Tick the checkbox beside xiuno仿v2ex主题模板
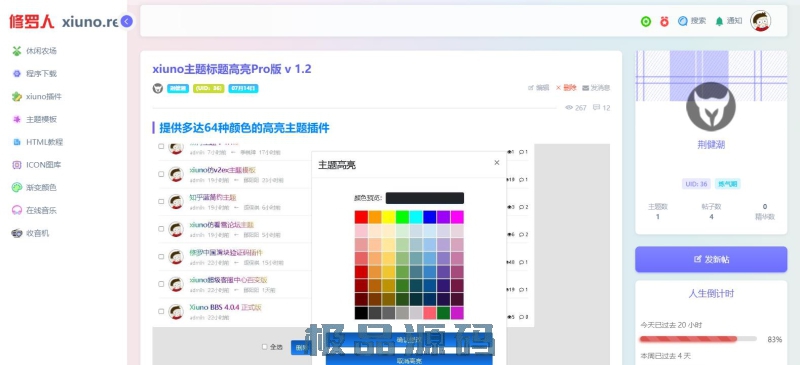Image resolution: width=800 pixels, height=365 pixels. [x=161, y=174]
